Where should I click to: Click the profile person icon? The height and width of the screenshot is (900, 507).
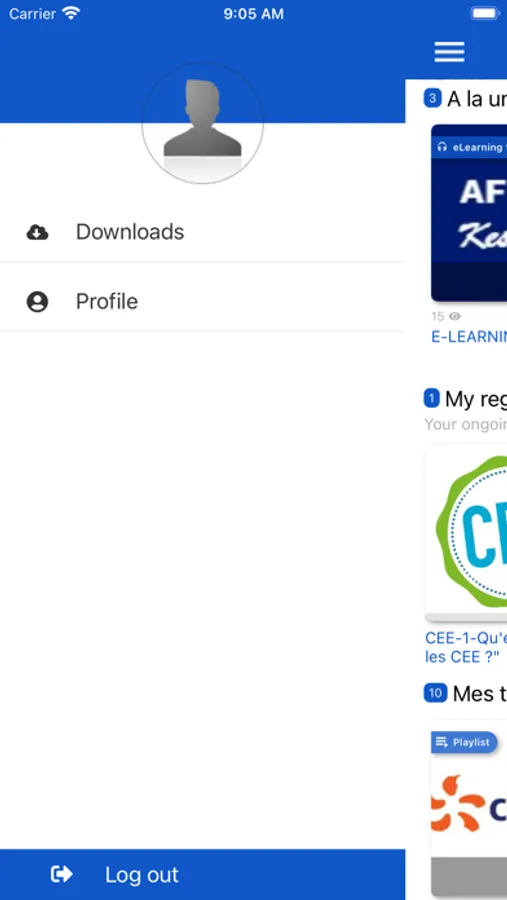[37, 301]
